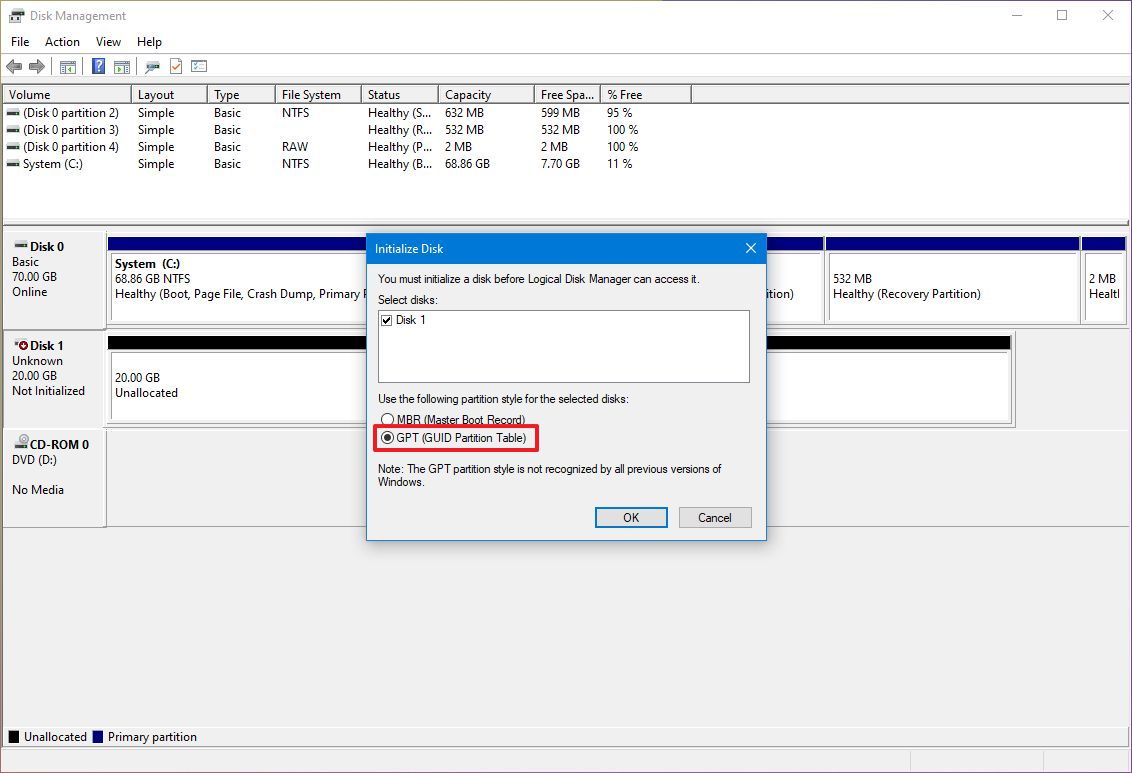The height and width of the screenshot is (773, 1132).
Task: Click the Back navigation arrow
Action: [14, 66]
